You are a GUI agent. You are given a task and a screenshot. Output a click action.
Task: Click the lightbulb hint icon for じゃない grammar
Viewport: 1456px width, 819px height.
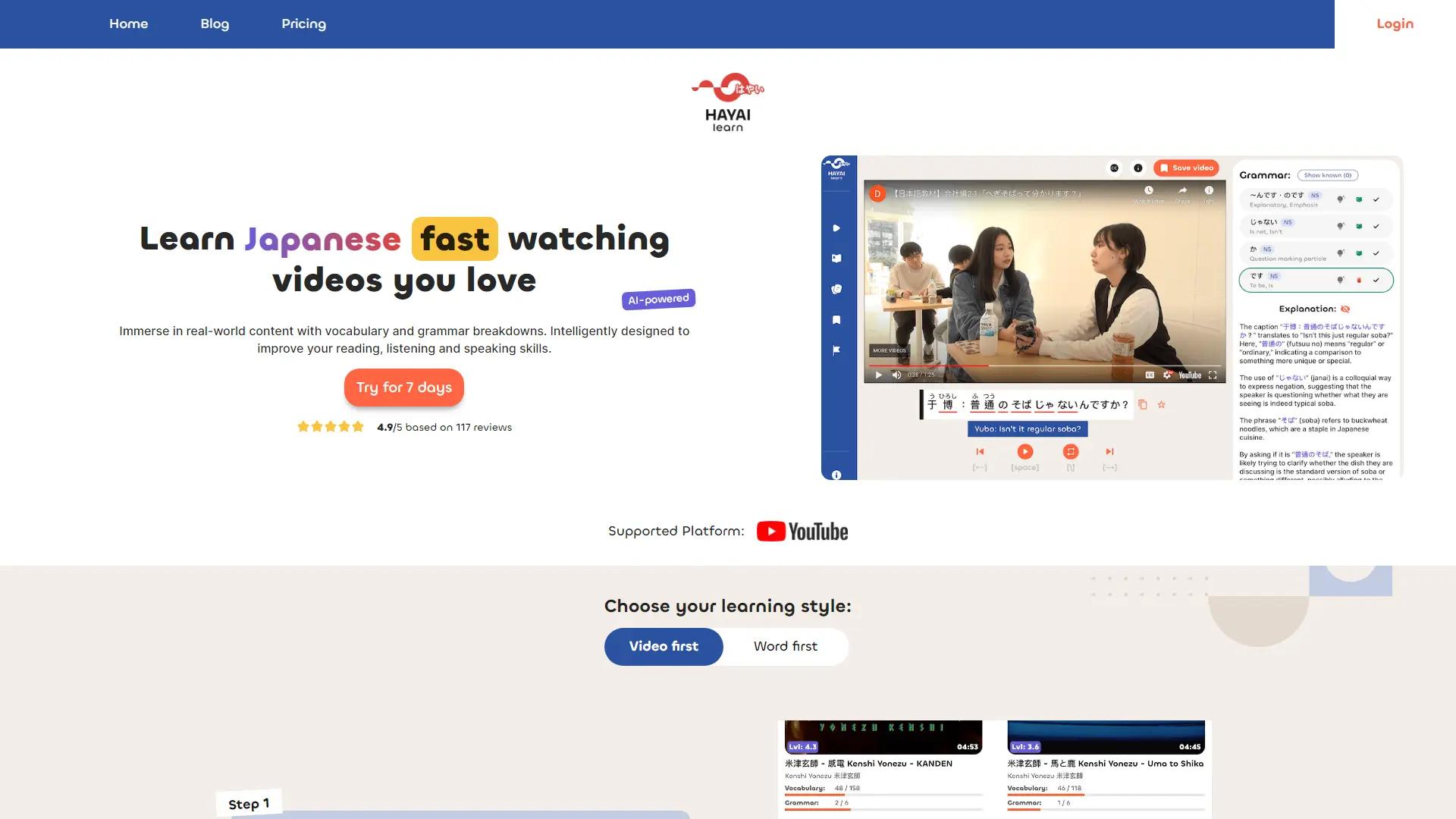[x=1341, y=226]
